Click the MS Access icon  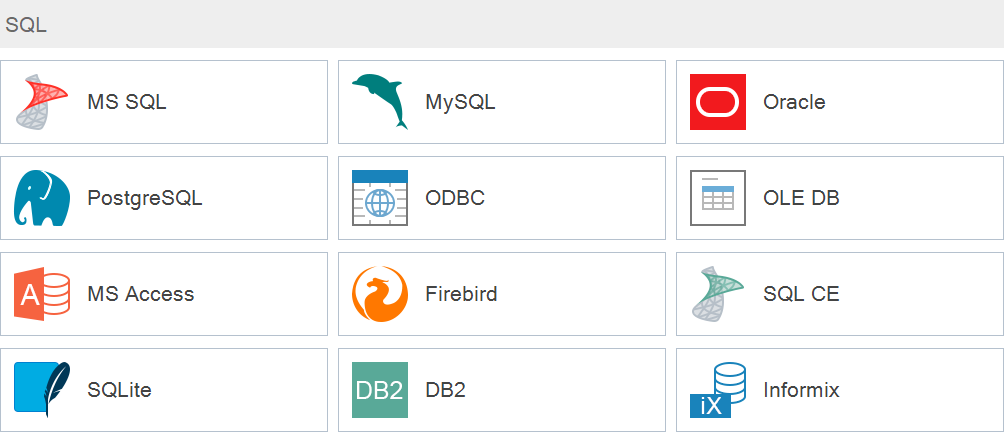pyautogui.click(x=42, y=294)
